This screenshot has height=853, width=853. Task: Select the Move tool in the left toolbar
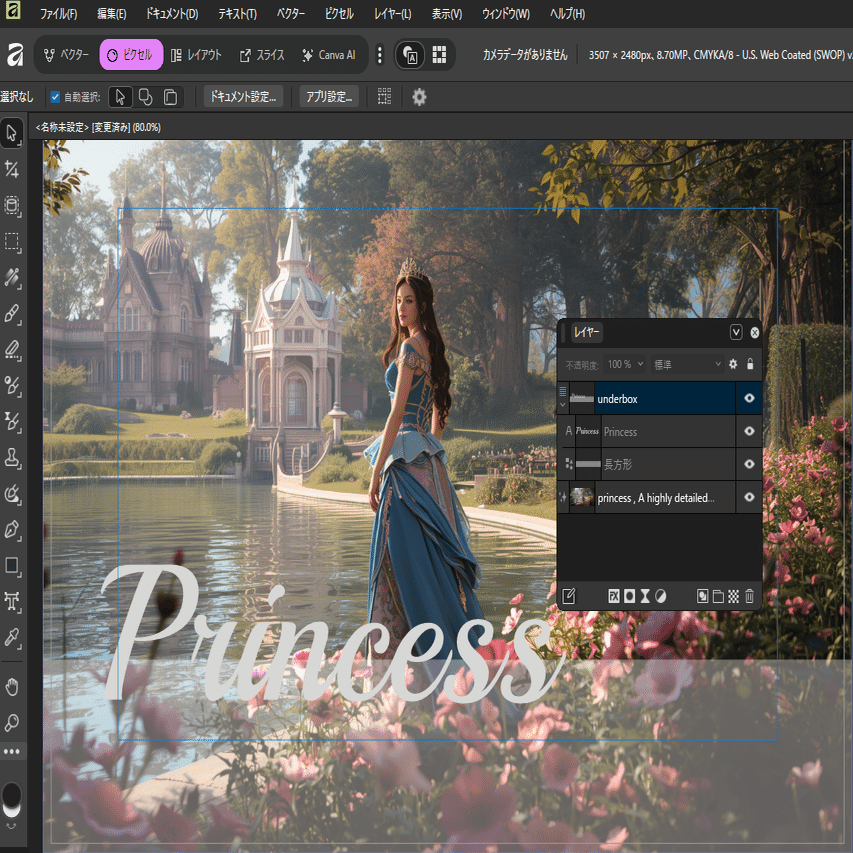click(x=11, y=133)
